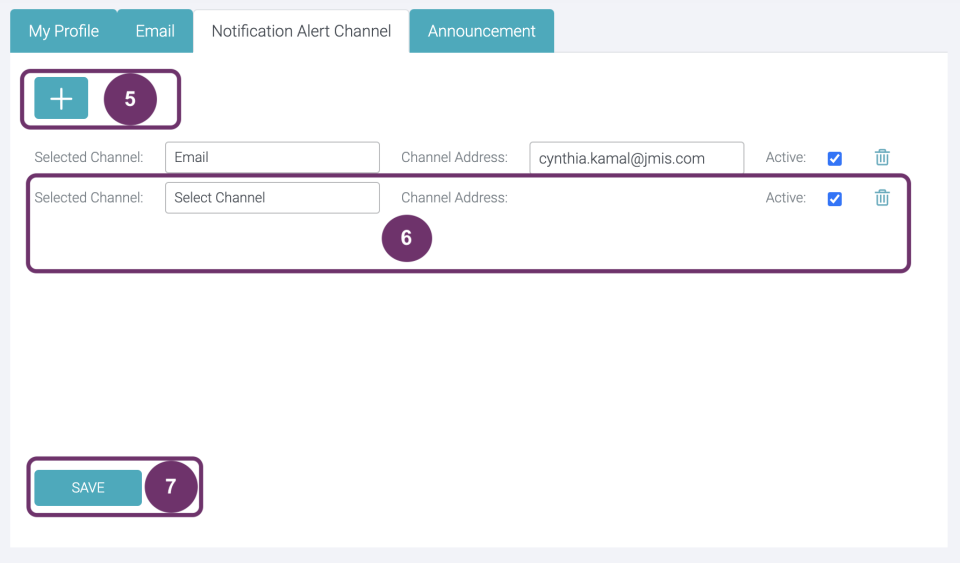Screen dimensions: 960x563
Task: Click the cynthia.kamal@jmis.com address field
Action: (637, 158)
